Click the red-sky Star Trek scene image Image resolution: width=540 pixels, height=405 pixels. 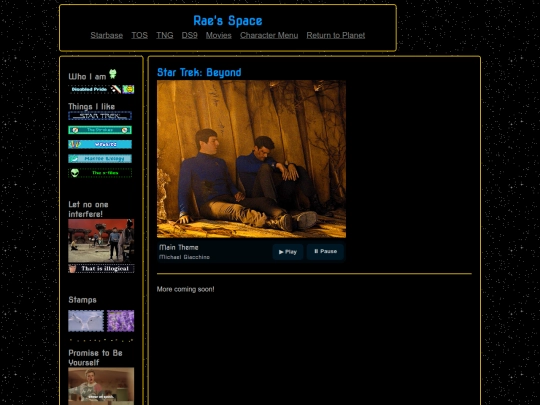[101, 241]
